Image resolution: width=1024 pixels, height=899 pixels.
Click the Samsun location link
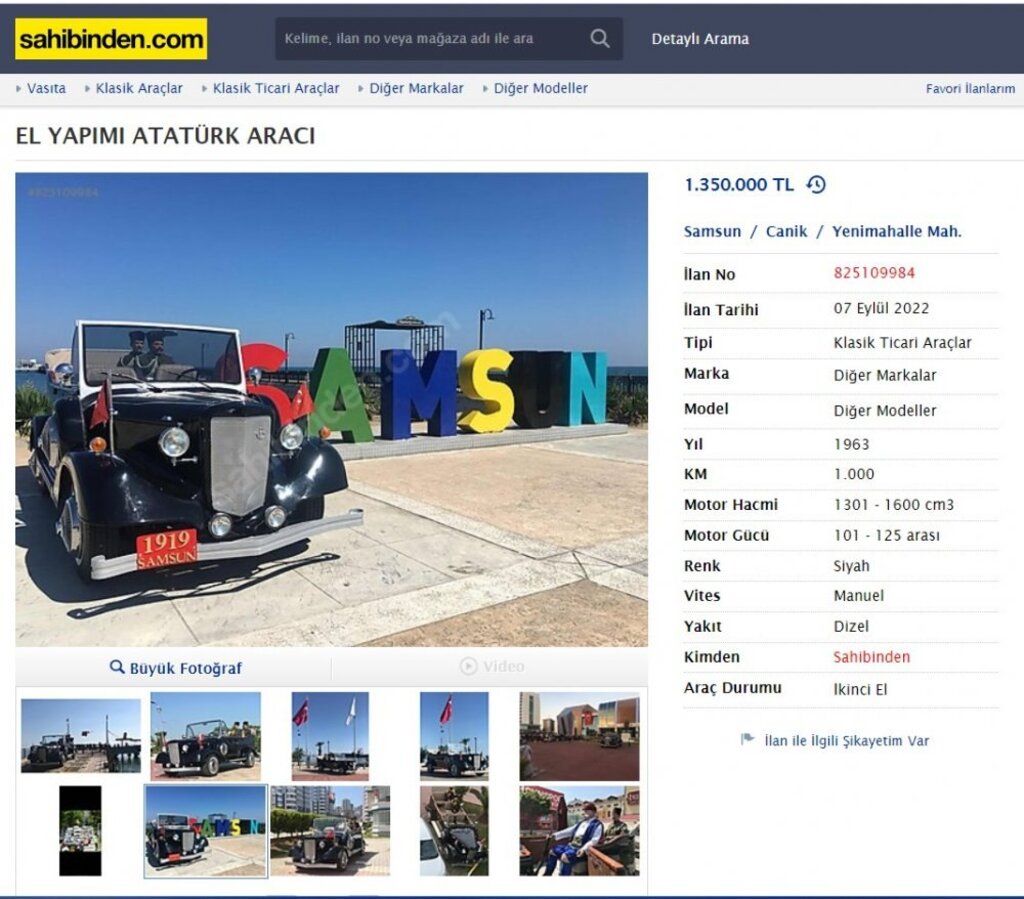click(712, 231)
